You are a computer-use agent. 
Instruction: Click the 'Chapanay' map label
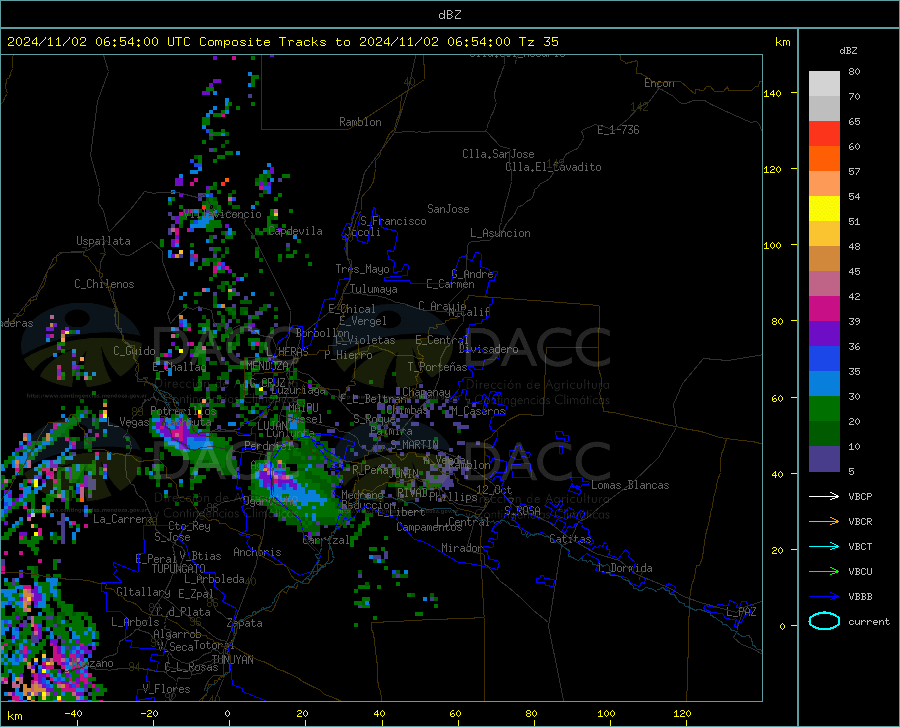426,392
